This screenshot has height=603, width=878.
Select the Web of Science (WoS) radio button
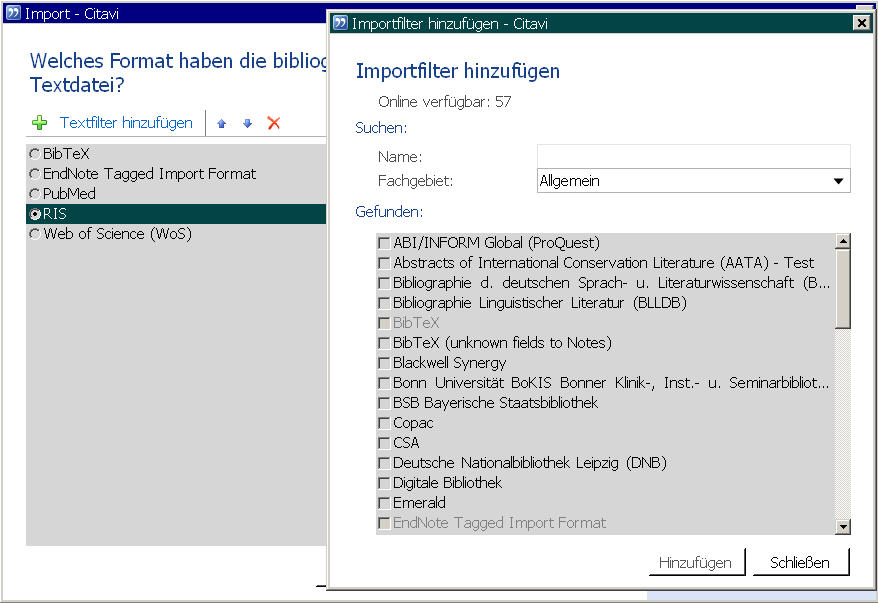pyautogui.click(x=35, y=234)
